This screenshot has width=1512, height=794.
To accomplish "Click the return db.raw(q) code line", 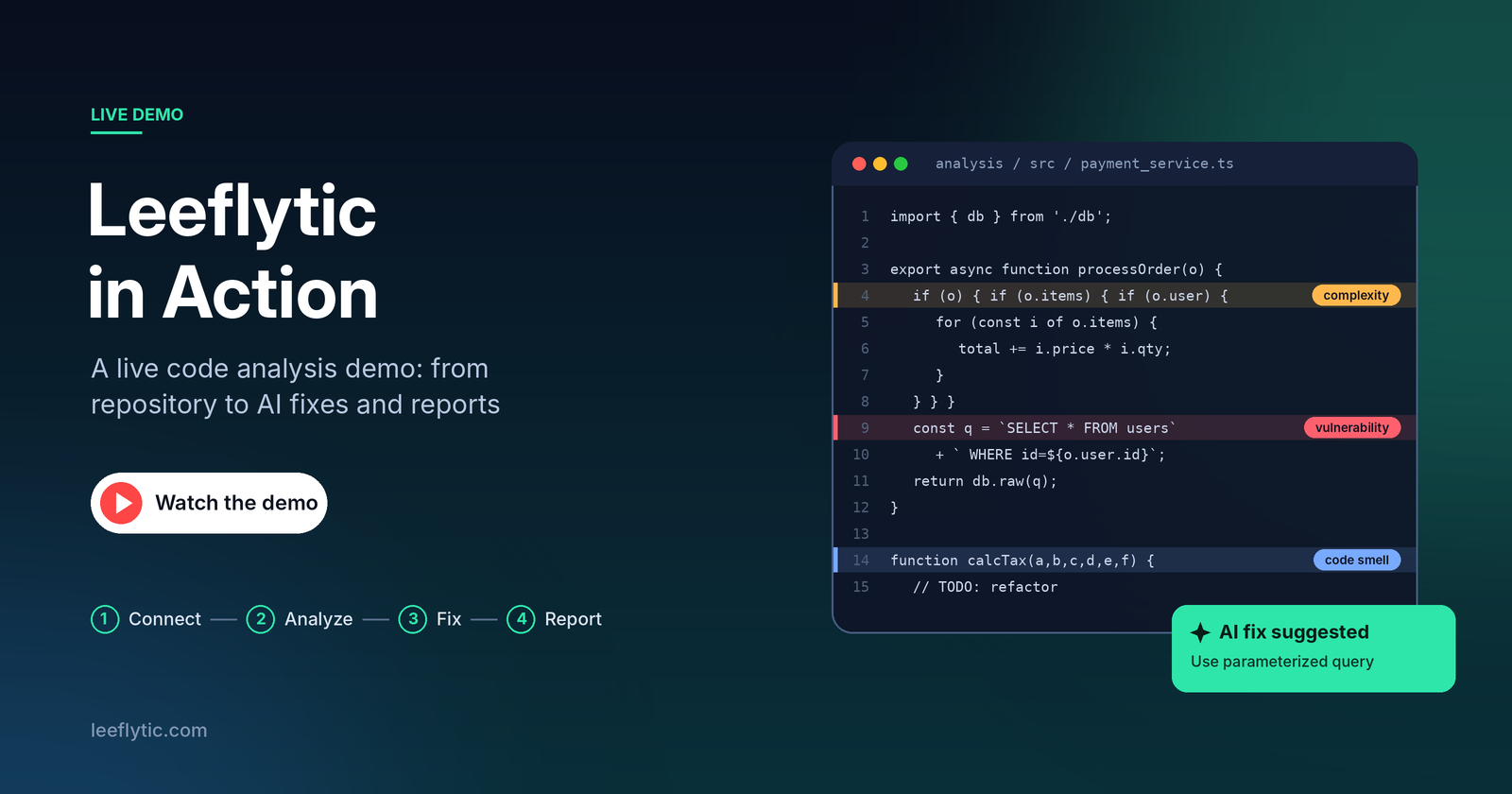I will pyautogui.click(x=986, y=481).
